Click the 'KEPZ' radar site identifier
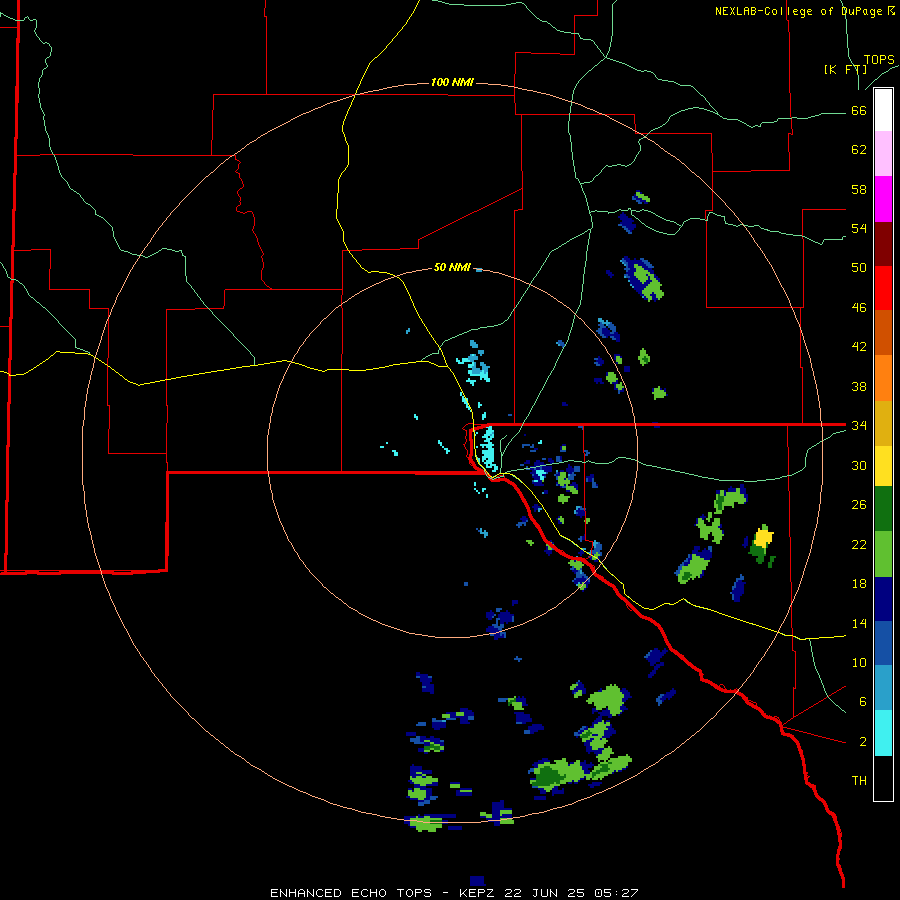900x900 pixels. [x=478, y=893]
